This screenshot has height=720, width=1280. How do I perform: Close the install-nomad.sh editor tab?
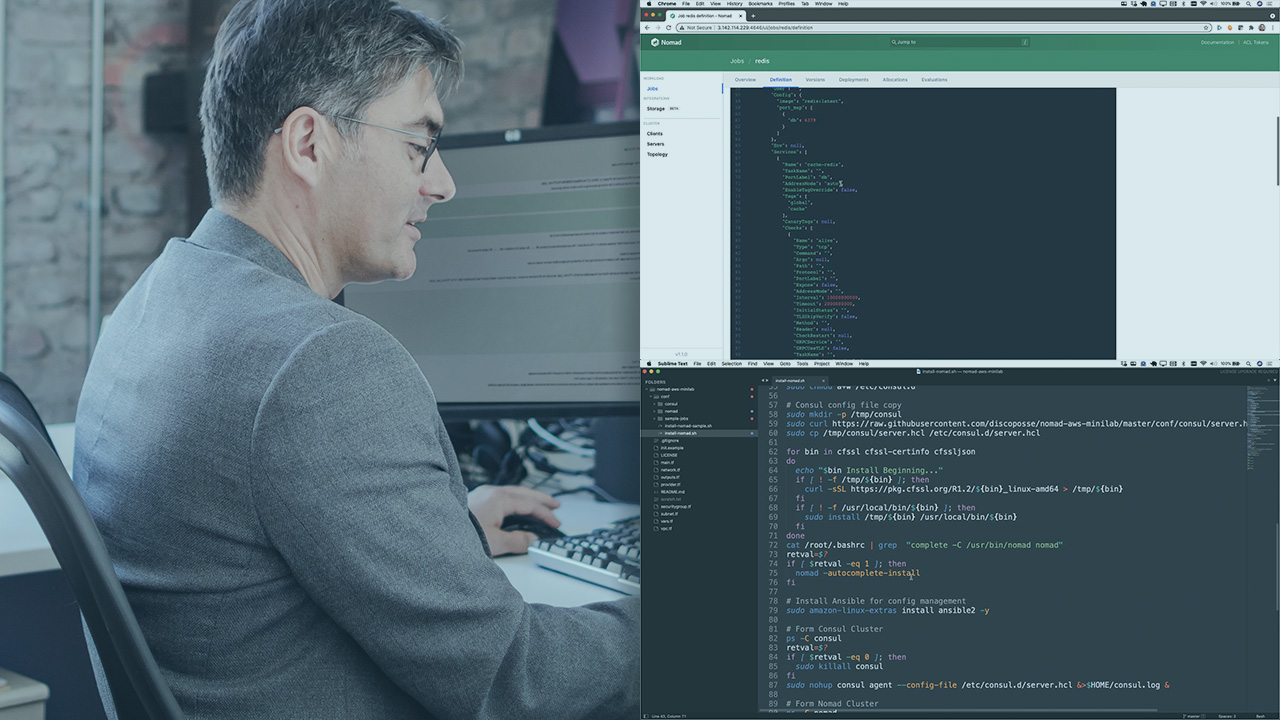click(822, 380)
